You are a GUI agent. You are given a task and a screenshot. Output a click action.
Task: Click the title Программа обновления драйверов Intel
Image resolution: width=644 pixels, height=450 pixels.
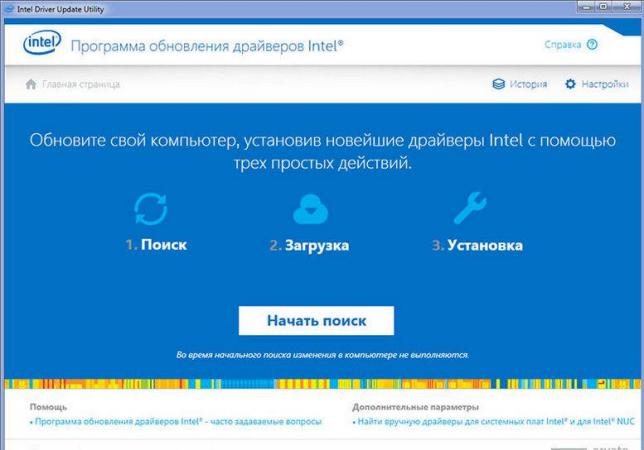click(x=207, y=46)
